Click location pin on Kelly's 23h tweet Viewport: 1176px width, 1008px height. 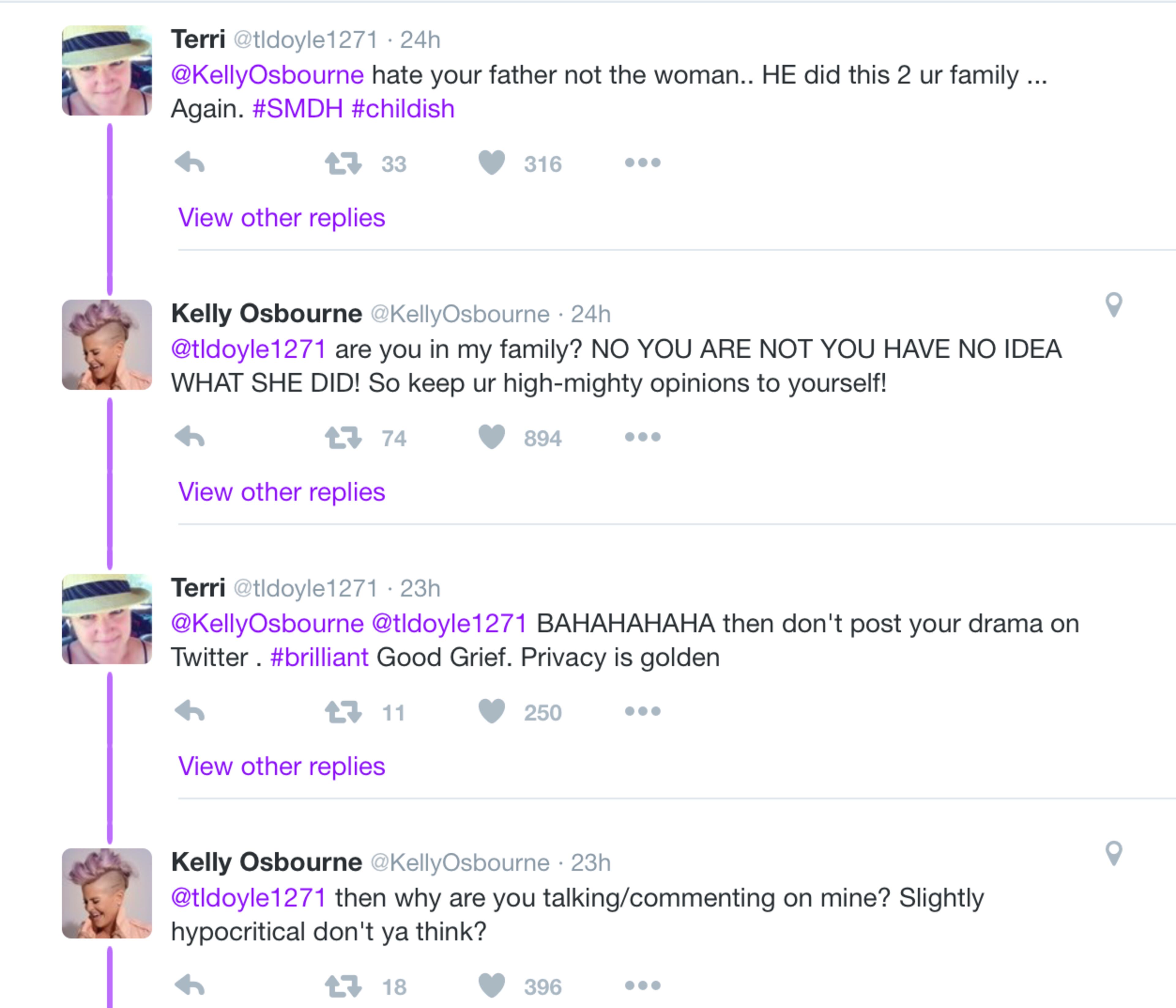1114,853
